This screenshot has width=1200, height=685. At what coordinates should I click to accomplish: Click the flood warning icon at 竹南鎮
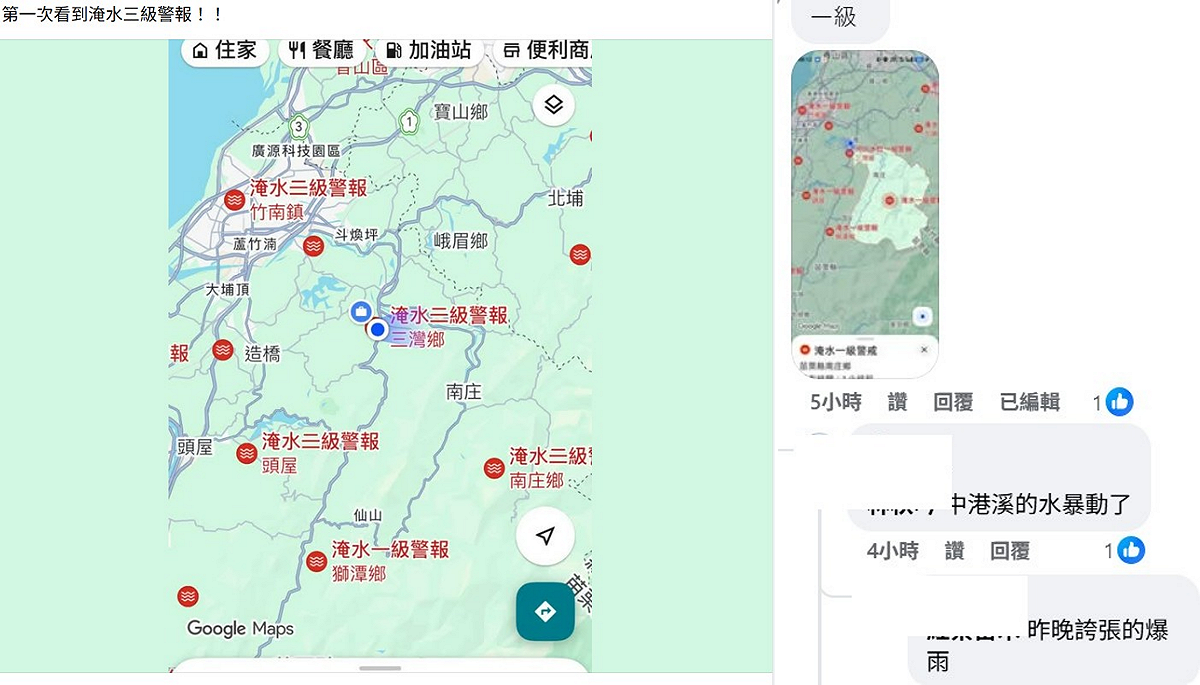[x=235, y=199]
